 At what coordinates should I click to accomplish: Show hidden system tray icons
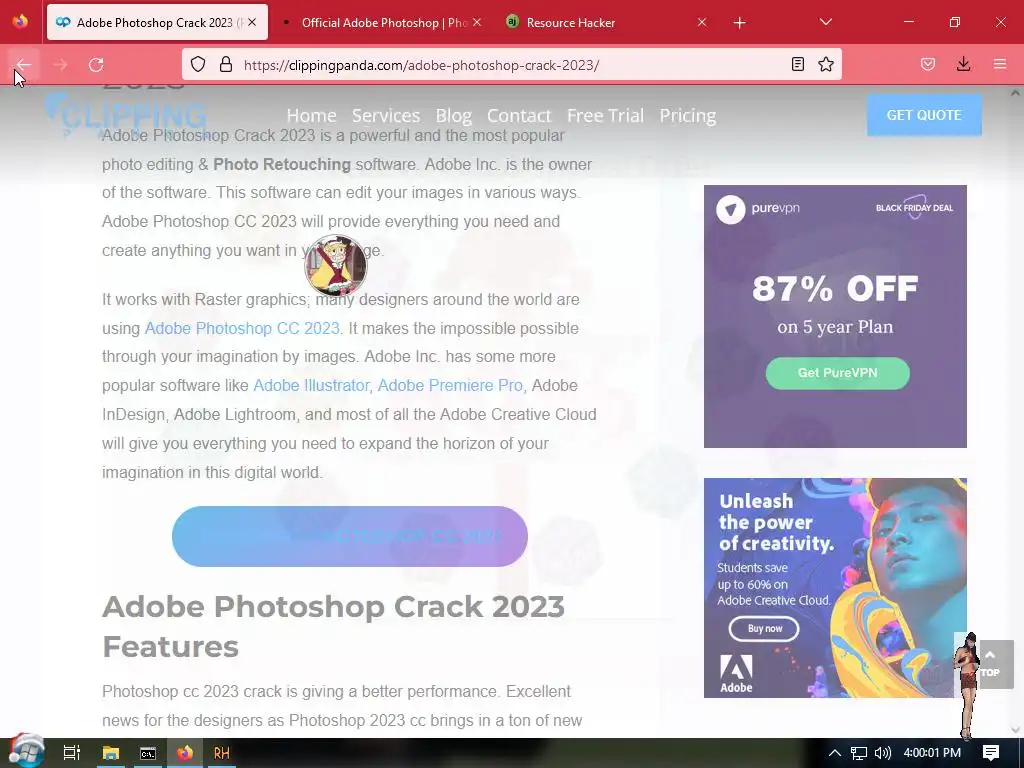point(835,753)
